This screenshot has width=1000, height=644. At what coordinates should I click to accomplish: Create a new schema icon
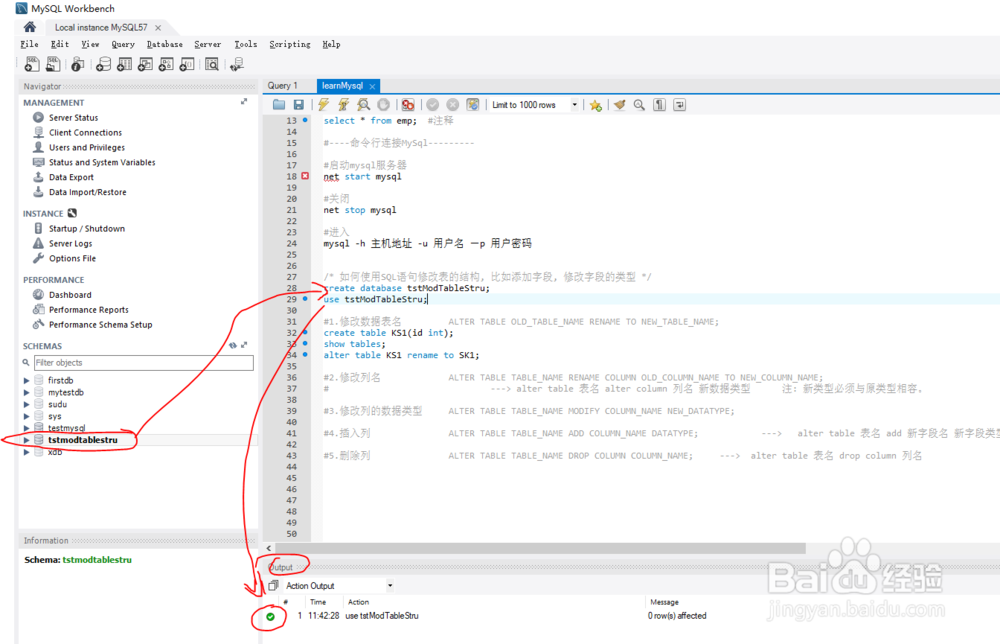coord(103,64)
